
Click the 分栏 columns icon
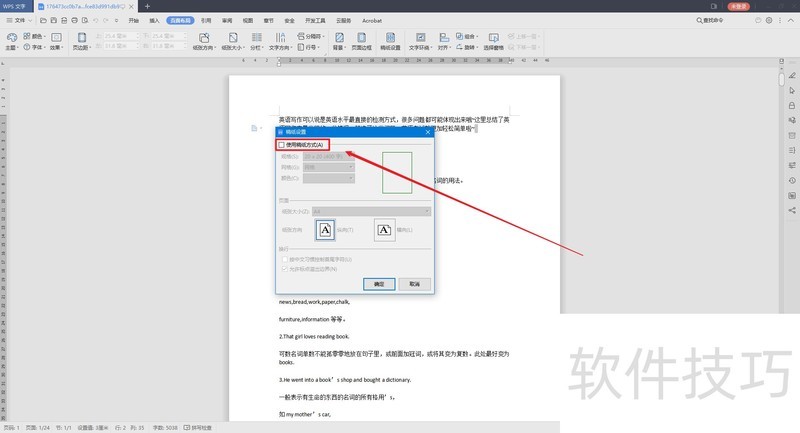257,38
